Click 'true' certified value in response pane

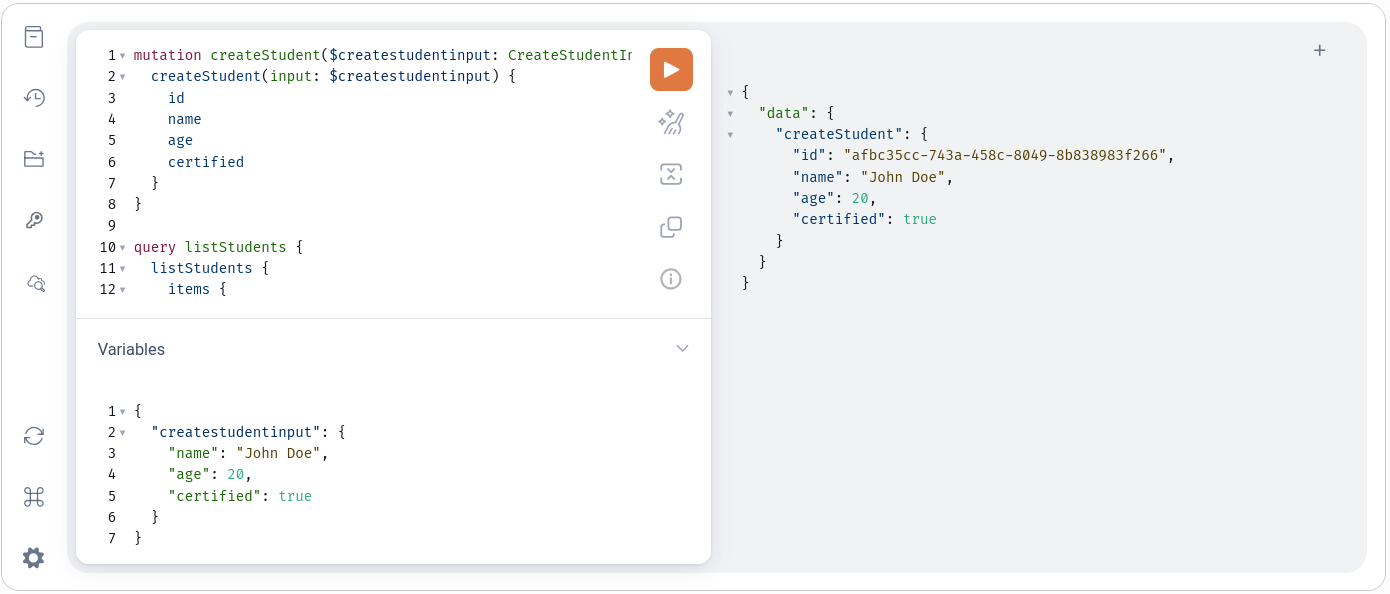(920, 219)
